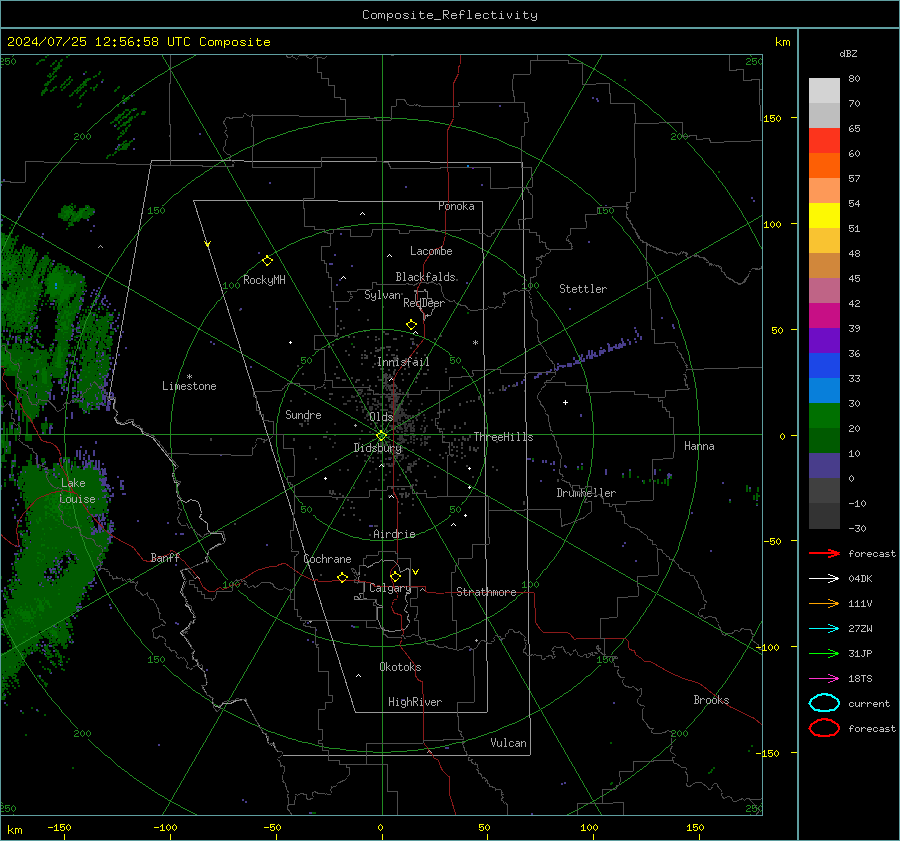Click the red 'forecast' ellipse in the legend
This screenshot has width=900, height=841.
pos(824,728)
